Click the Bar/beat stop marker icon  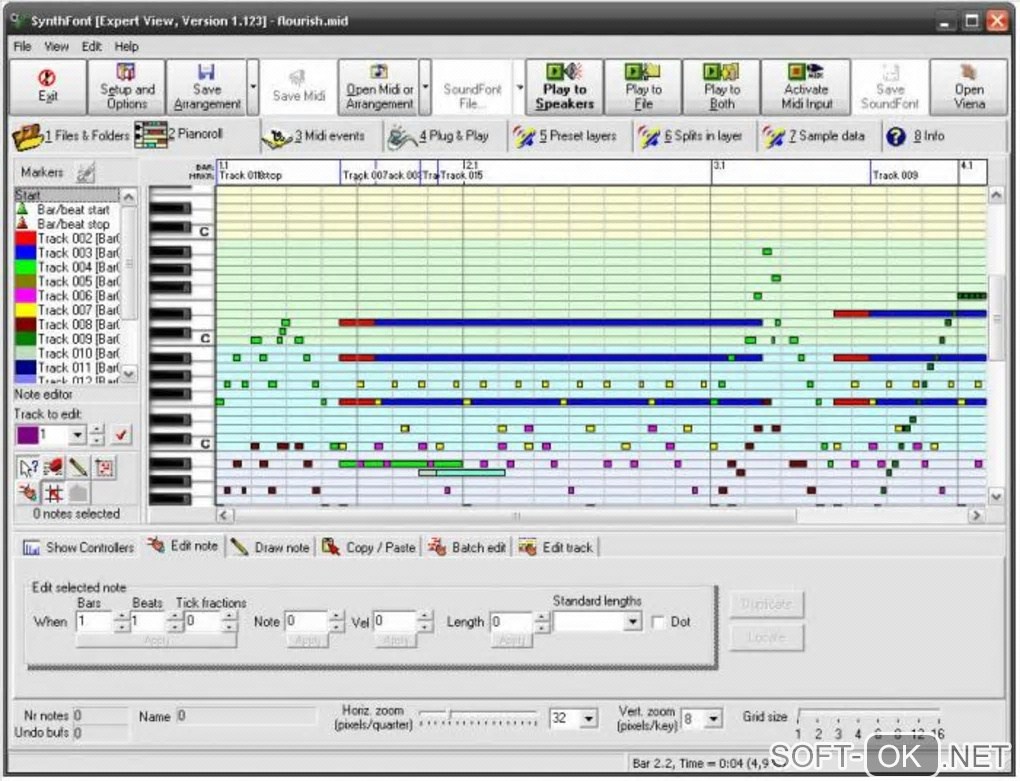(x=23, y=224)
